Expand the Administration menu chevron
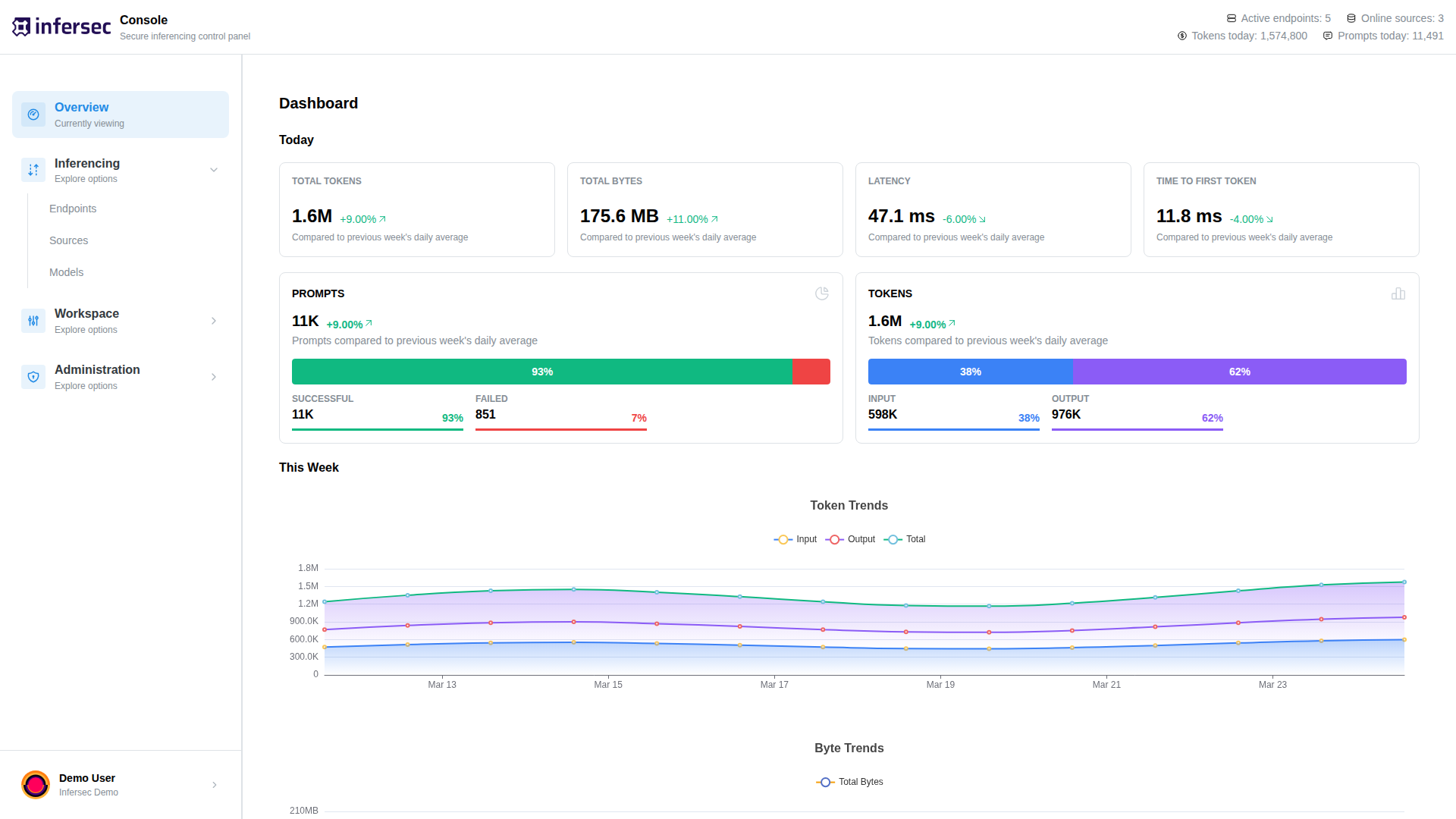Viewport: 1456px width, 819px height. pyautogui.click(x=214, y=377)
